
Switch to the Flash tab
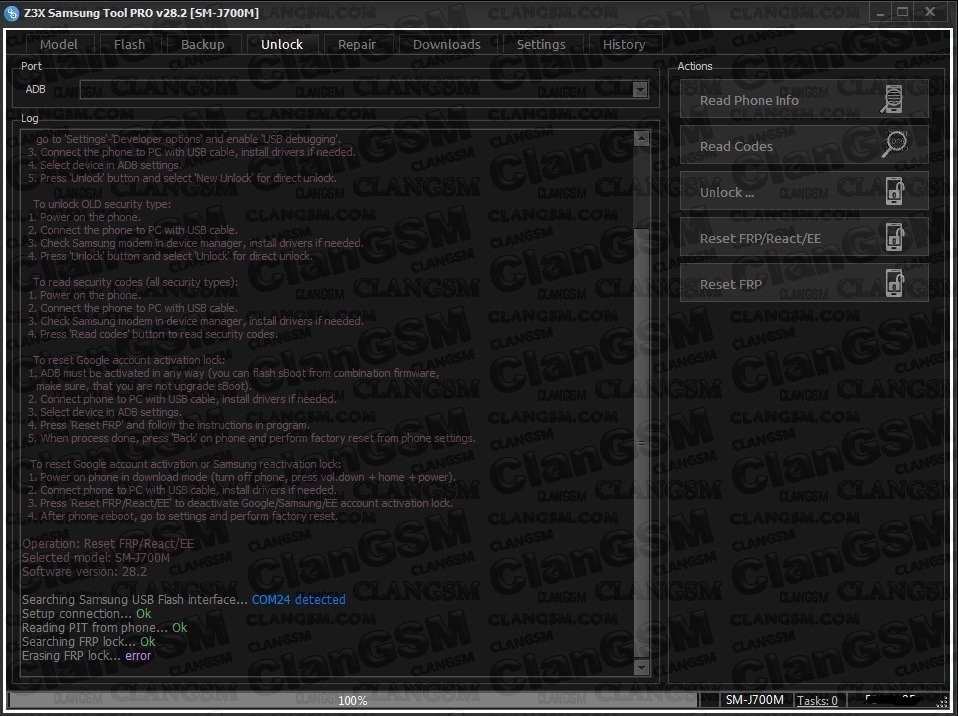(x=130, y=45)
